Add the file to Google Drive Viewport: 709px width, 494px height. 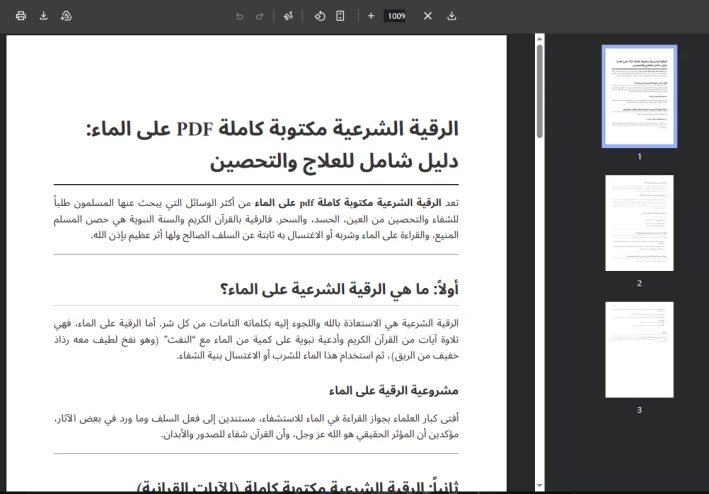[x=66, y=16]
